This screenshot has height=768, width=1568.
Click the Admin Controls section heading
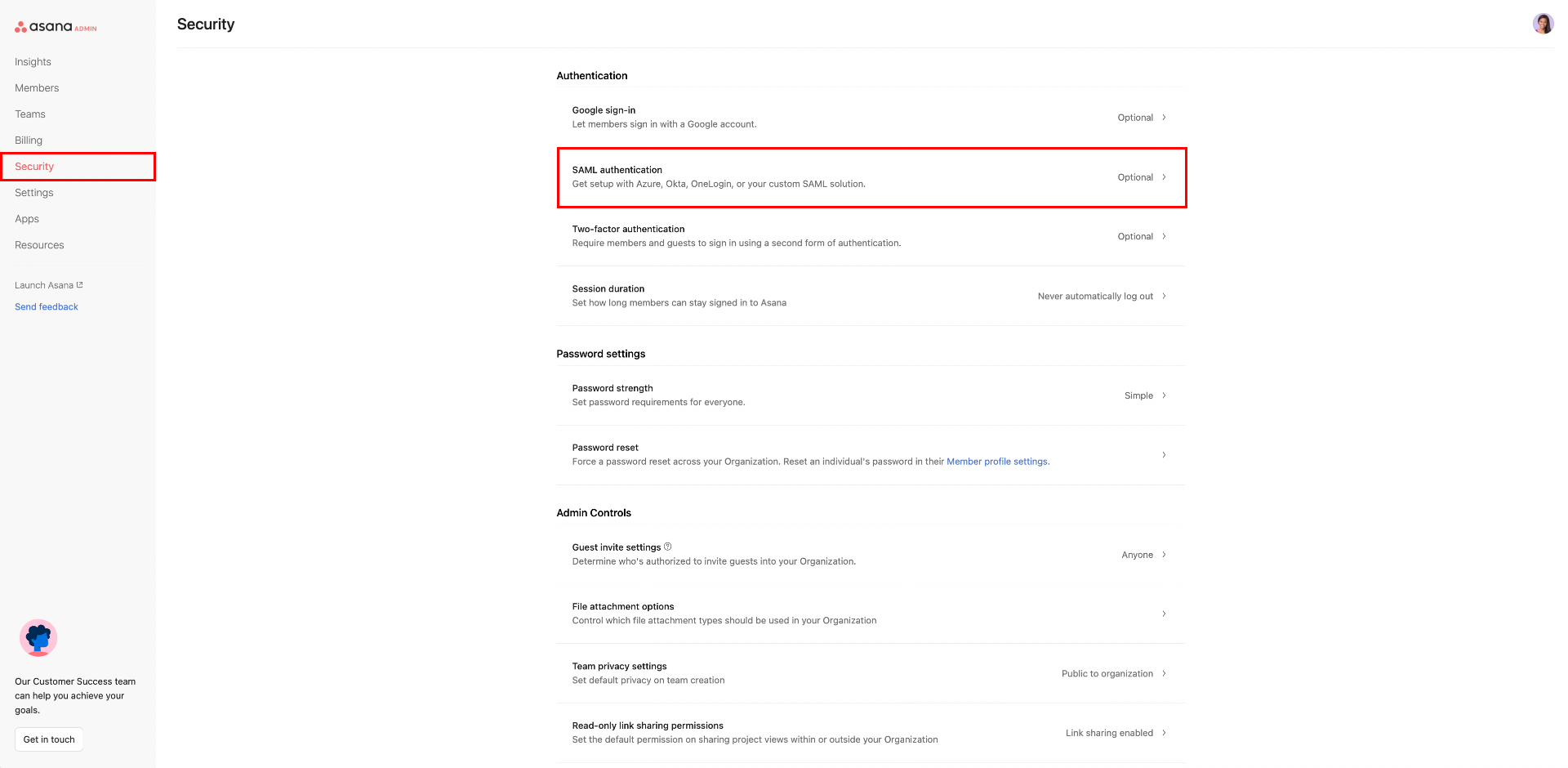594,513
